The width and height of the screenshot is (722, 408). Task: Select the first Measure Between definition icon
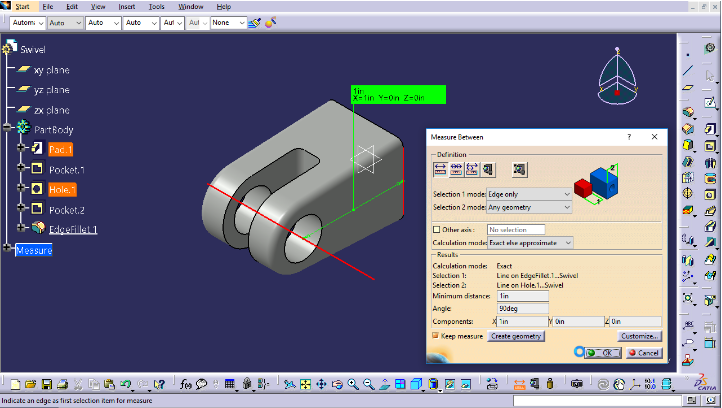click(439, 169)
